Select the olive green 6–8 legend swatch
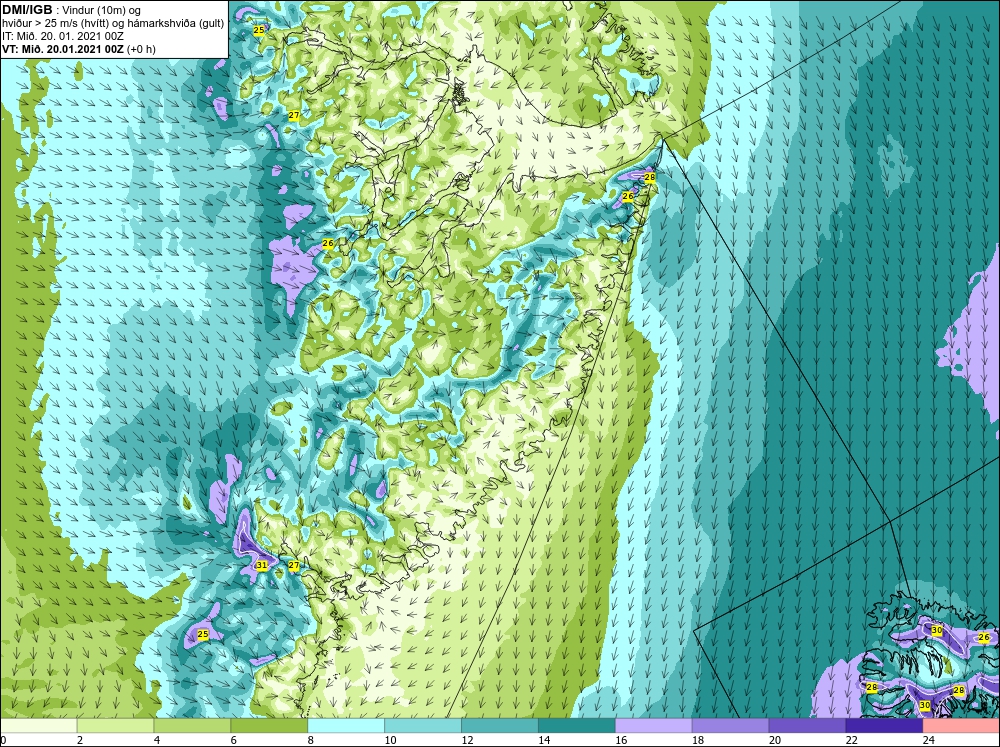 pos(269,725)
